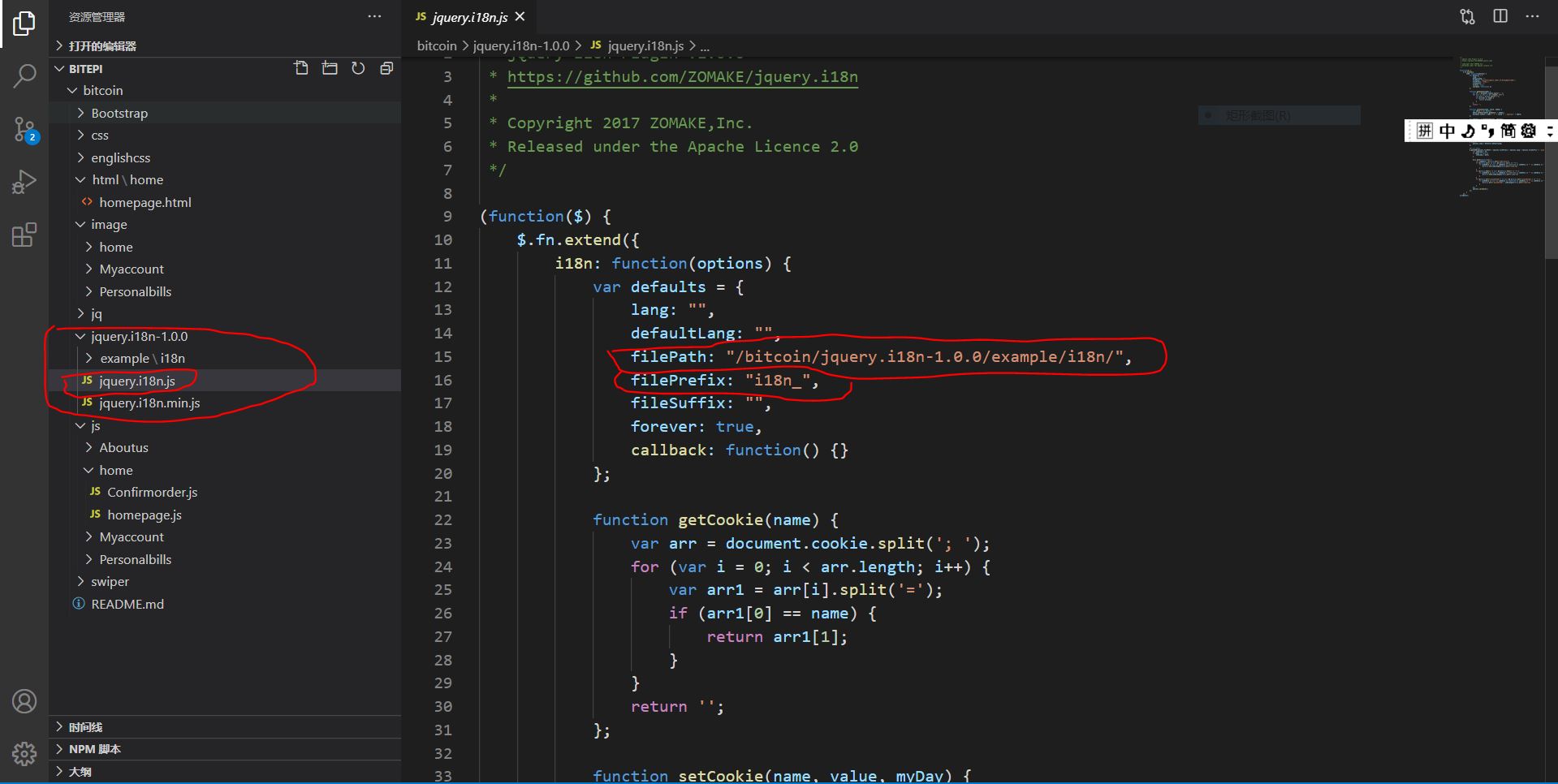Image resolution: width=1558 pixels, height=784 pixels.
Task: Toggle the IME 中 input mode indicator
Action: [1448, 131]
